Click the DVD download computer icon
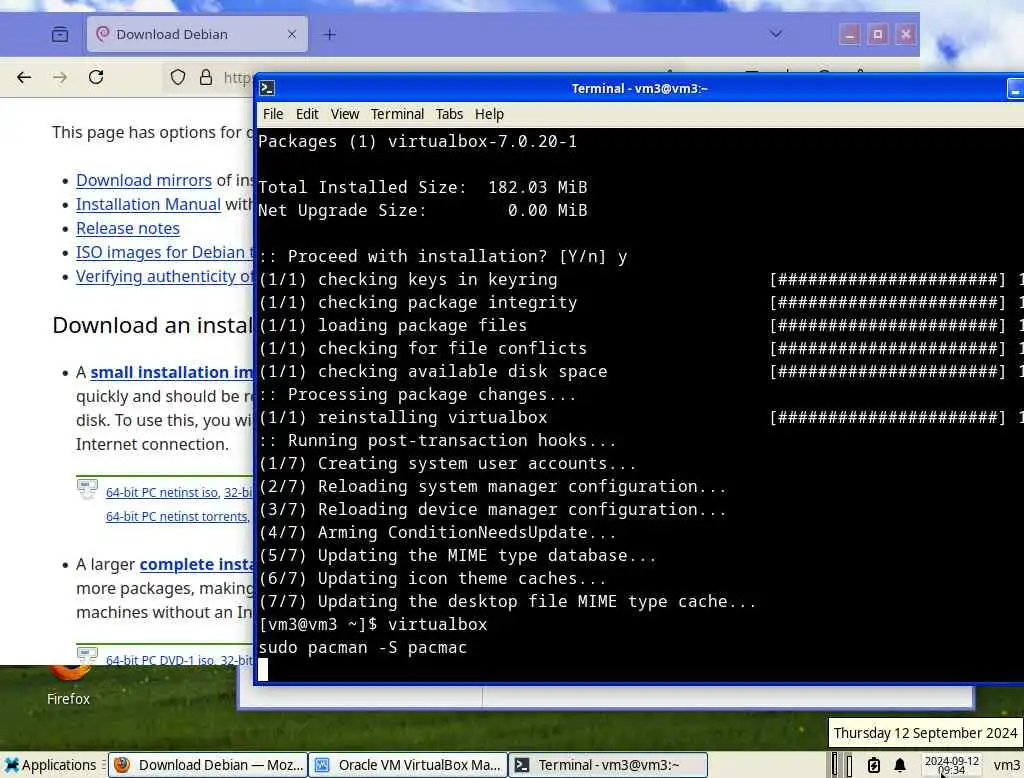The height and width of the screenshot is (778, 1024). tap(87, 655)
